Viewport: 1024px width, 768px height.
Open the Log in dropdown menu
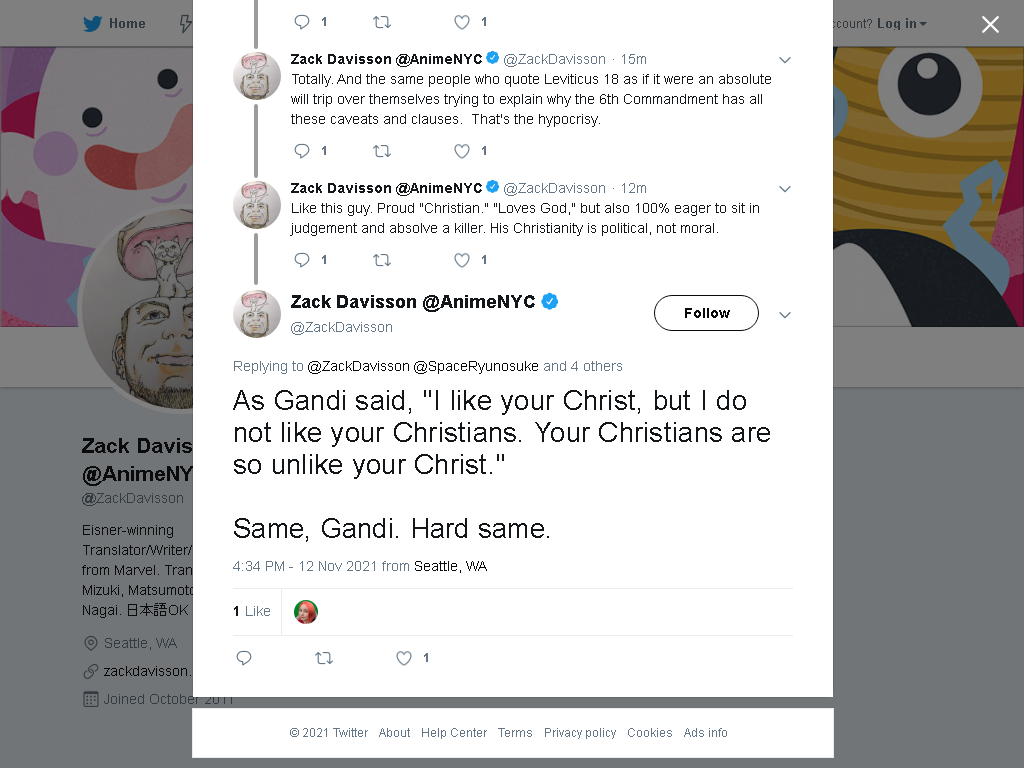[x=901, y=24]
